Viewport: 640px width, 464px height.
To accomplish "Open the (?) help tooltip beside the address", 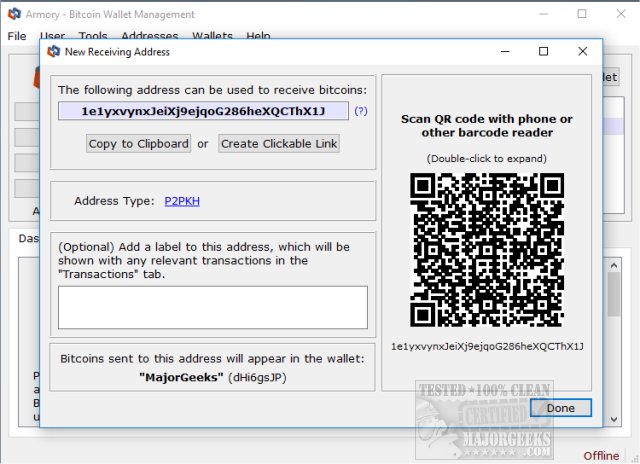I will (x=361, y=111).
